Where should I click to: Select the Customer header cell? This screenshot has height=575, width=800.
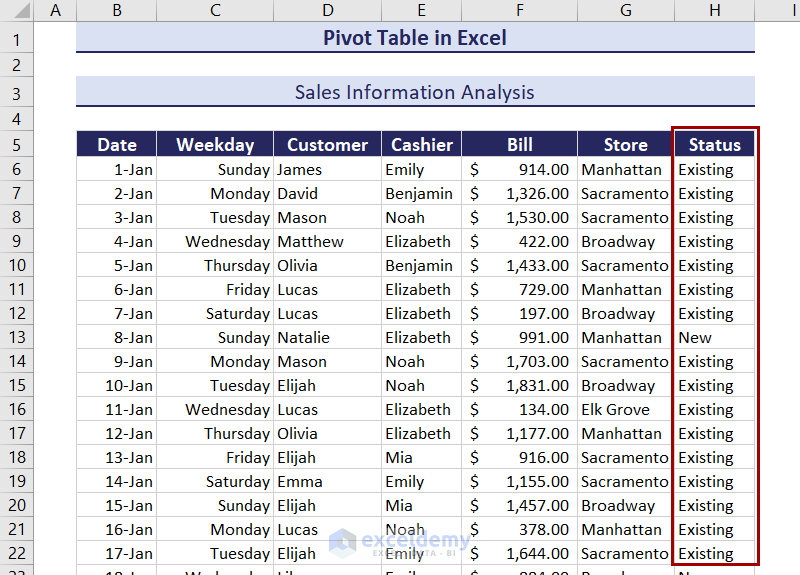click(327, 145)
